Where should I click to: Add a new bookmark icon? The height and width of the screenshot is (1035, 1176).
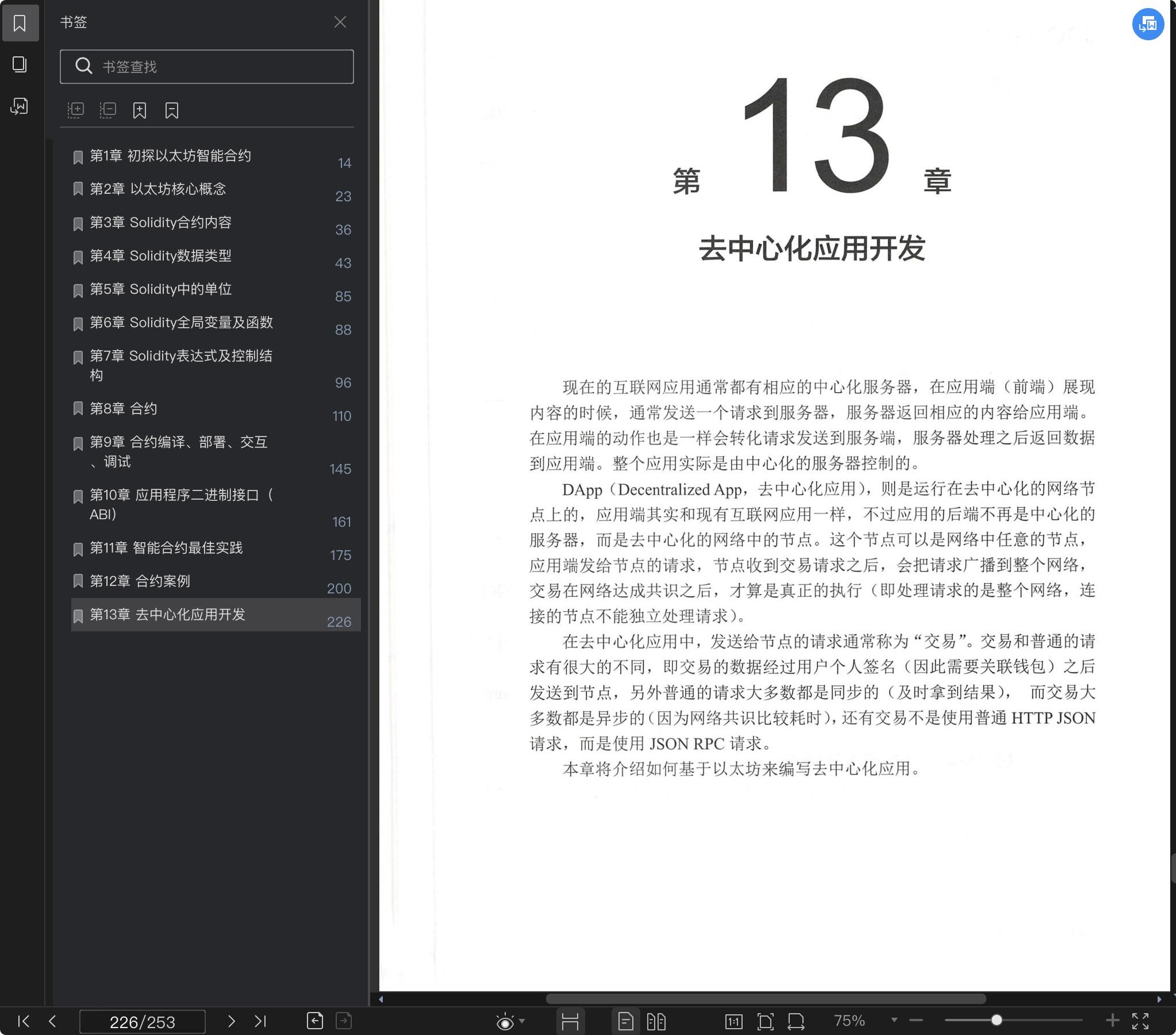(x=140, y=110)
